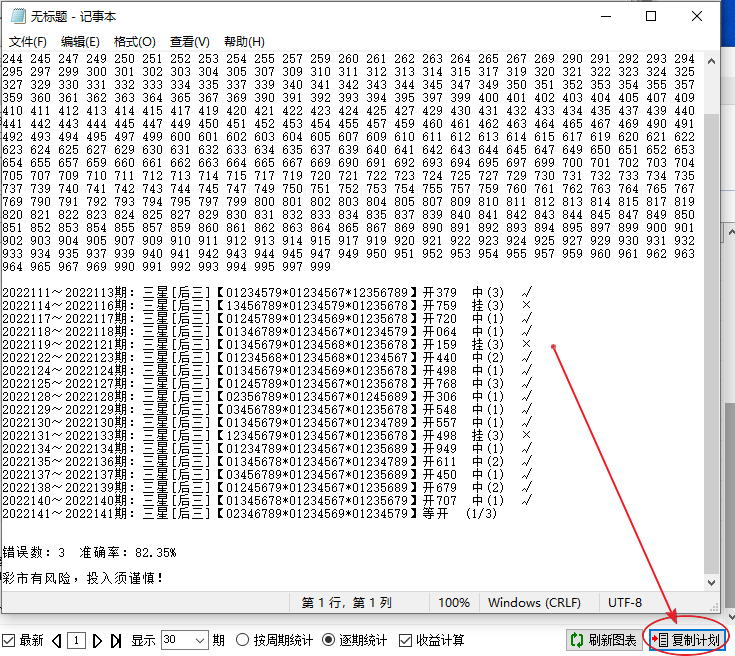Go to previous page with left triangle

[x=57, y=641]
